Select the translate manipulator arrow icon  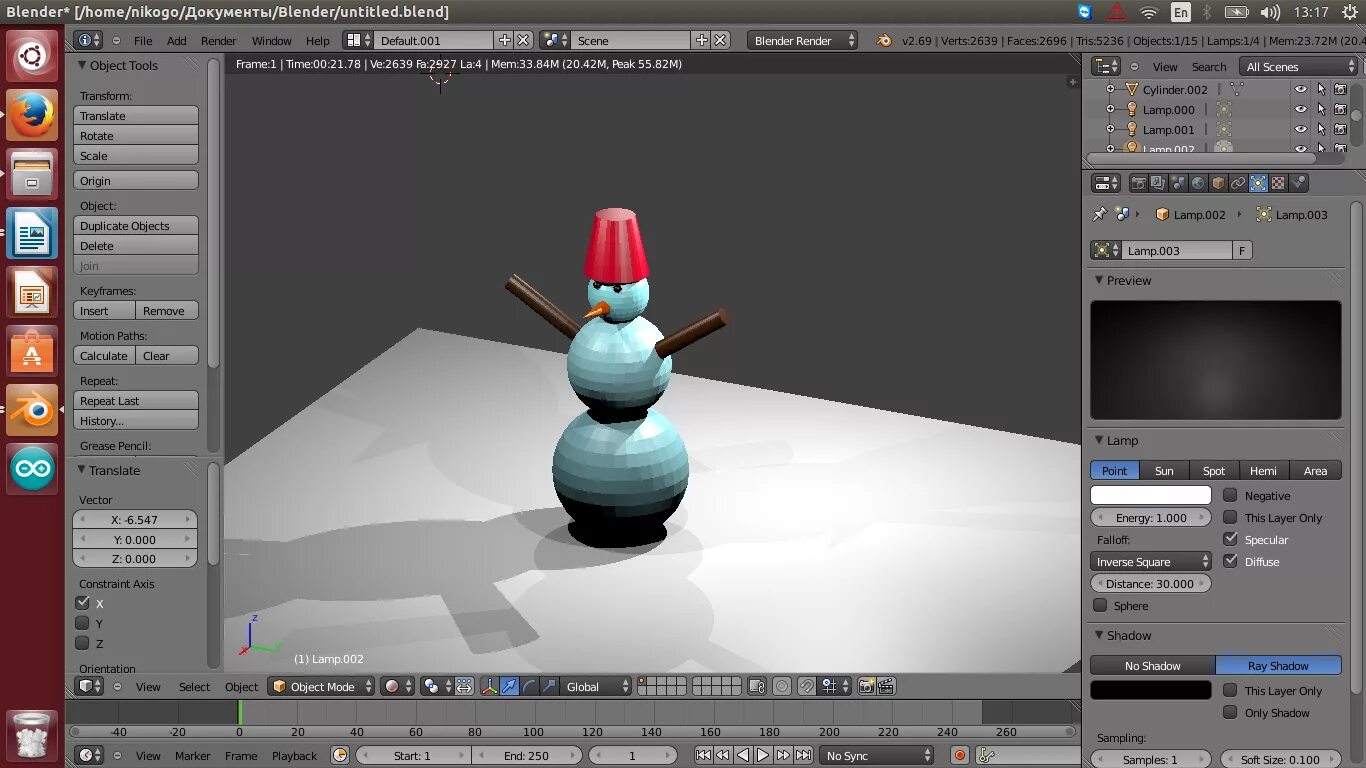tap(509, 686)
